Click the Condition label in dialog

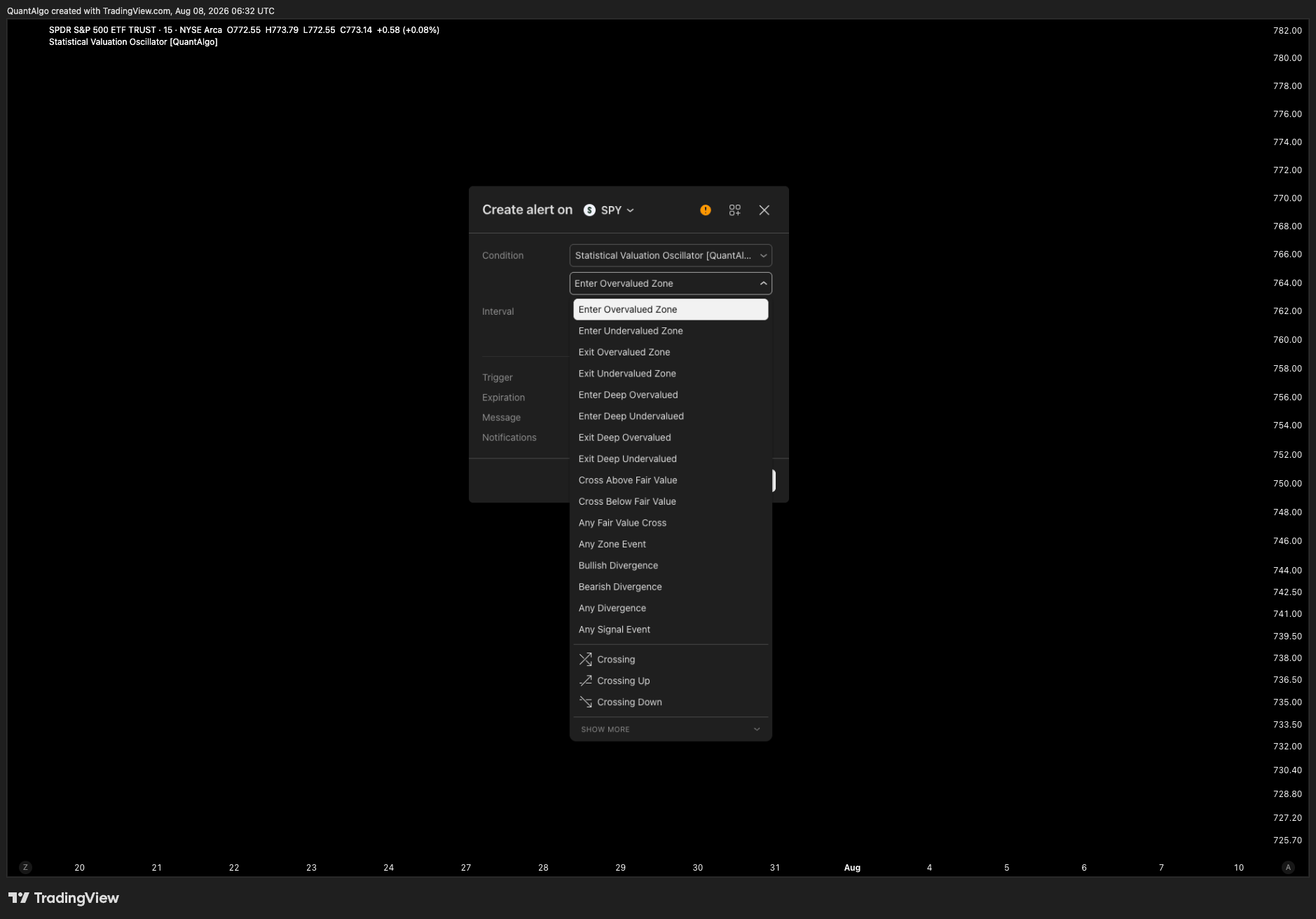pos(502,256)
